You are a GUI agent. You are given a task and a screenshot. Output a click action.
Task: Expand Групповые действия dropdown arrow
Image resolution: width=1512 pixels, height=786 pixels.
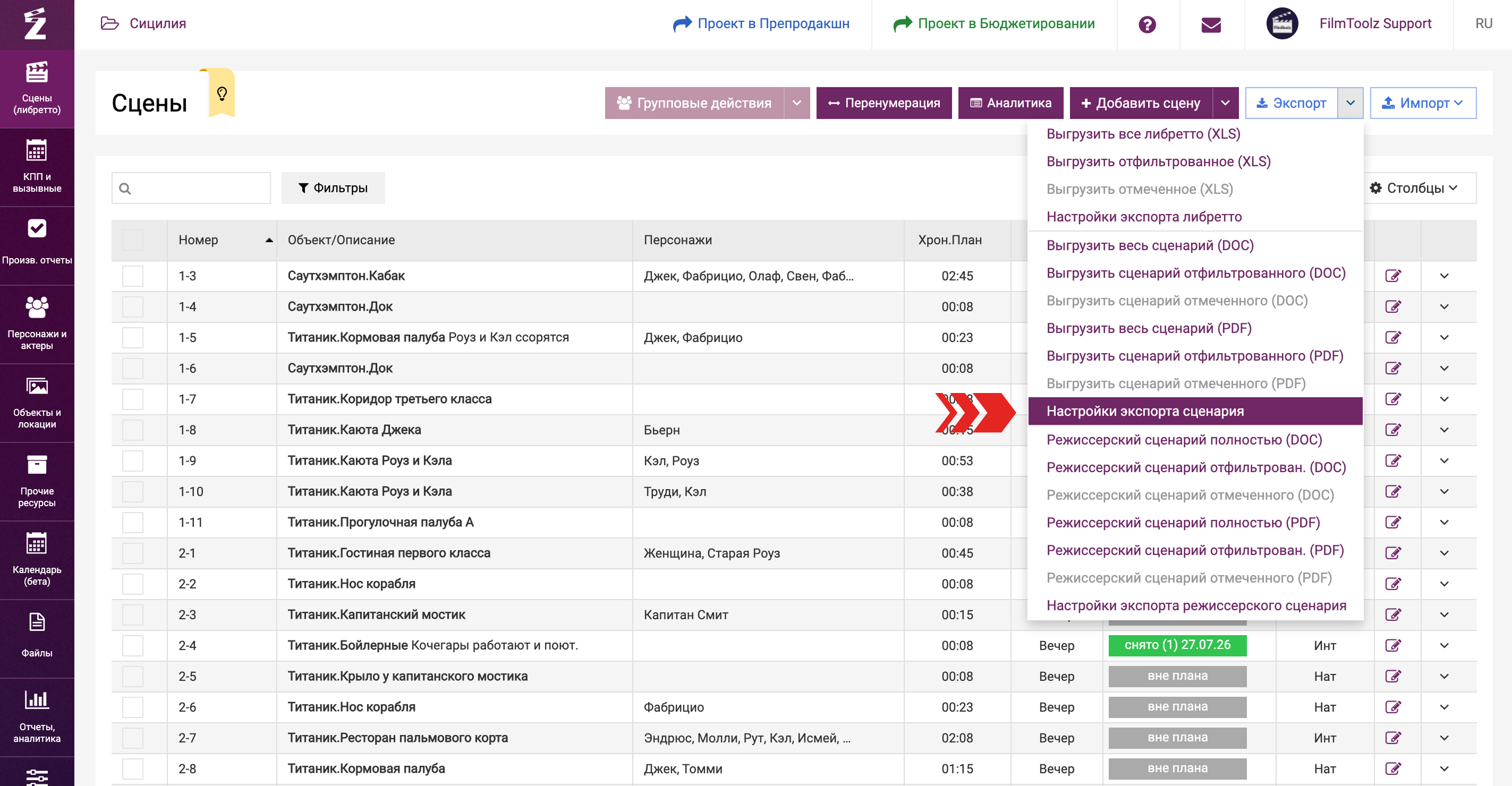point(796,103)
